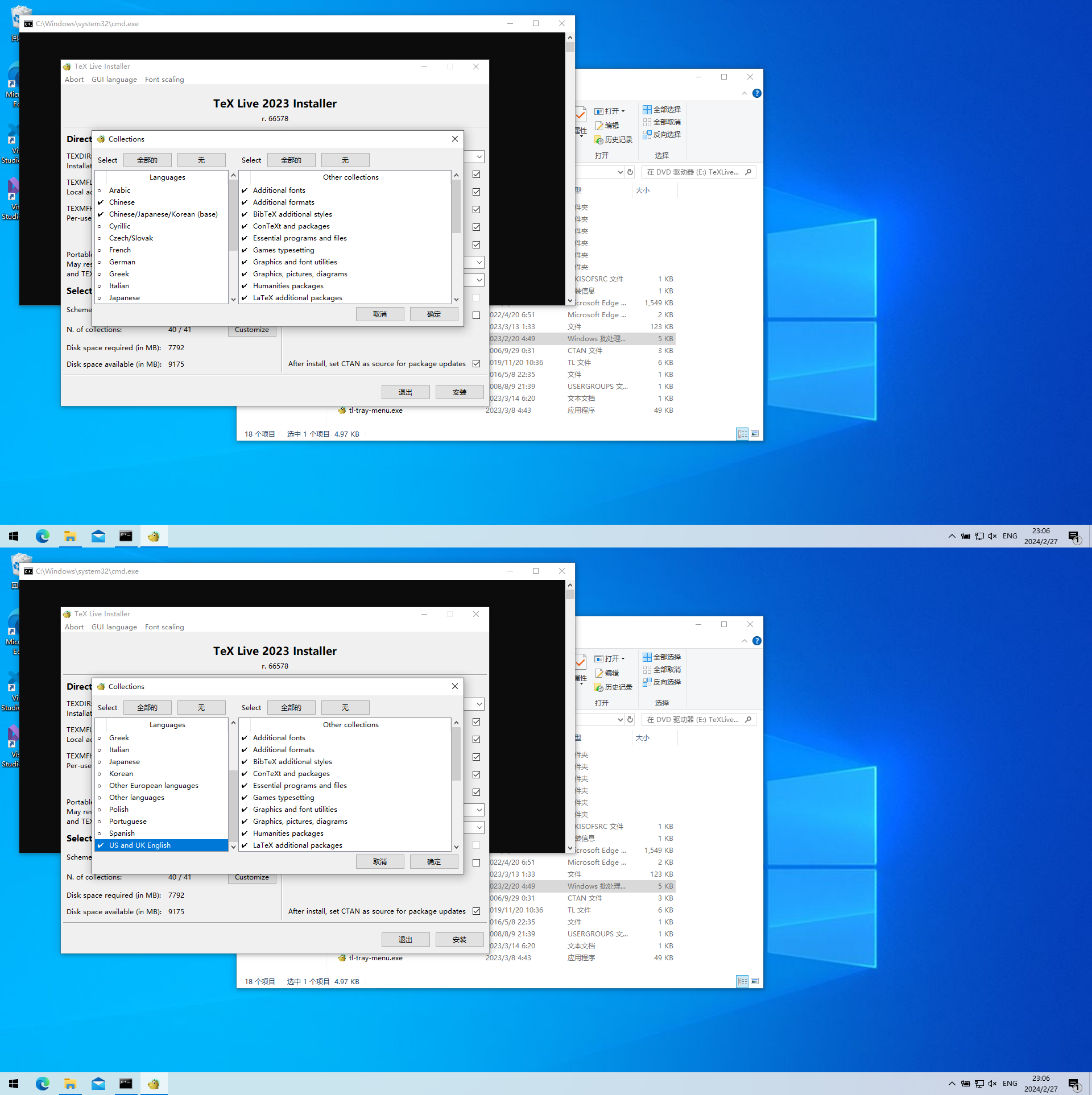Expand the address bar dropdown in upper Explorer

[x=620, y=172]
